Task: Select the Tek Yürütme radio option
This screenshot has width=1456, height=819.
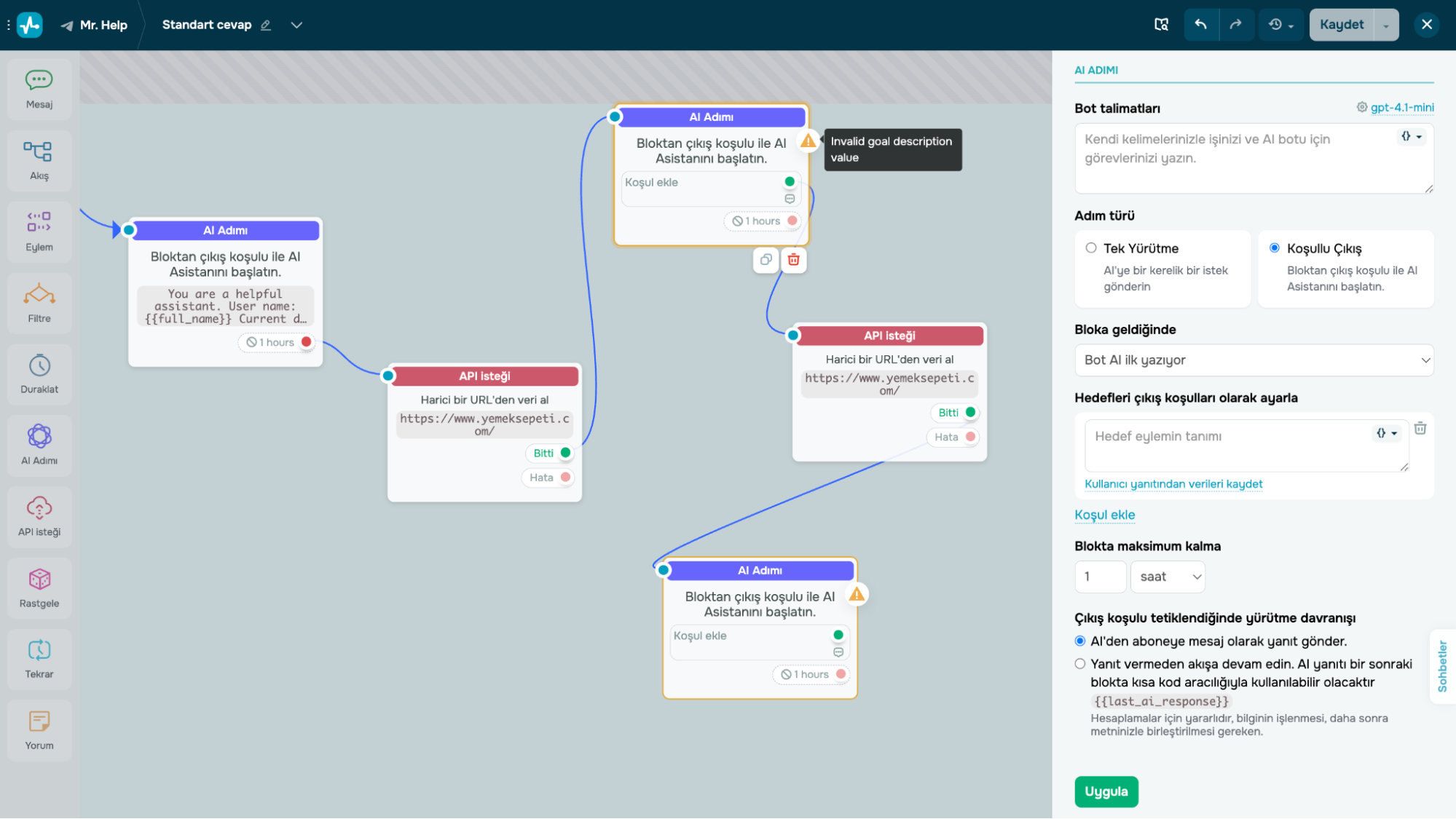Action: click(1091, 248)
